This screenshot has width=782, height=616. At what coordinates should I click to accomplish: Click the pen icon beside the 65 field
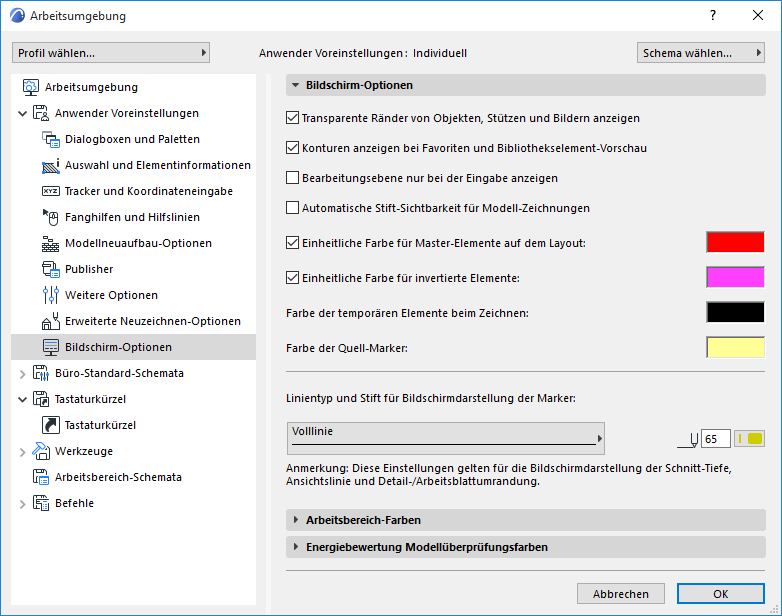coord(688,440)
